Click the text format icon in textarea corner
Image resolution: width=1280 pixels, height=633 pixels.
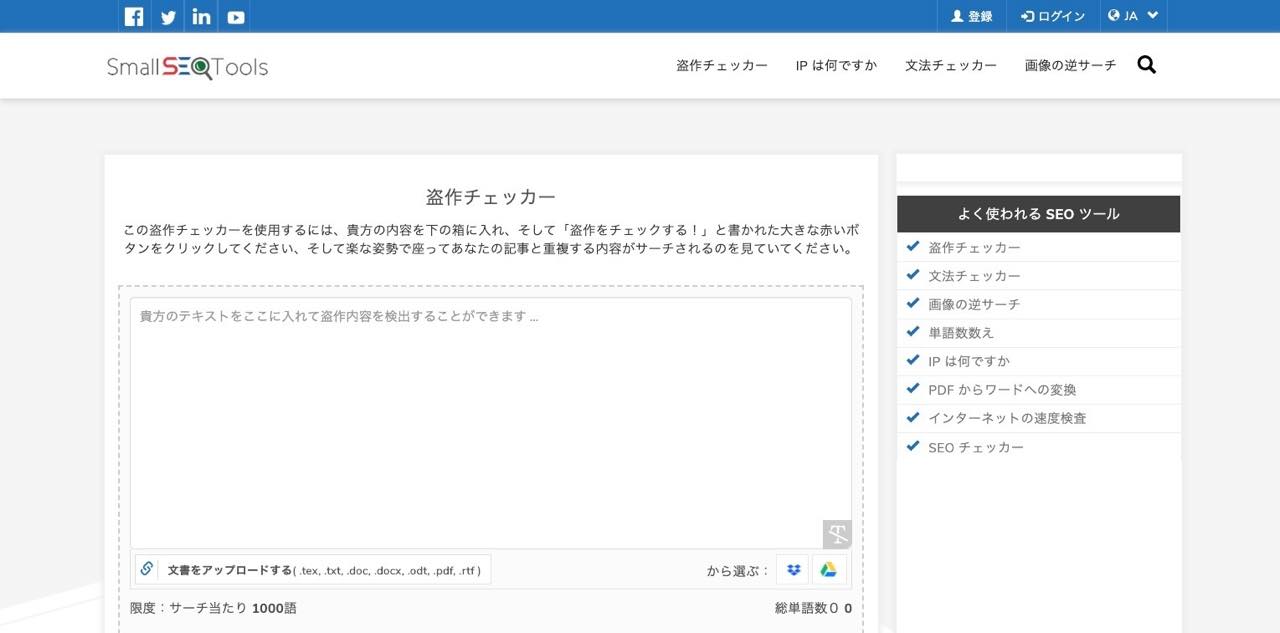pyautogui.click(x=837, y=534)
